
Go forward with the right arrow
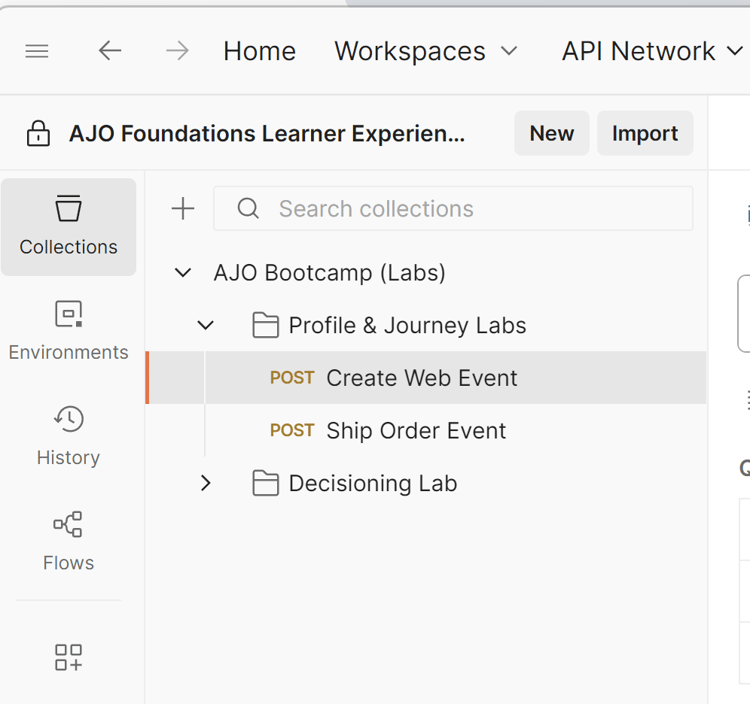coord(177,51)
